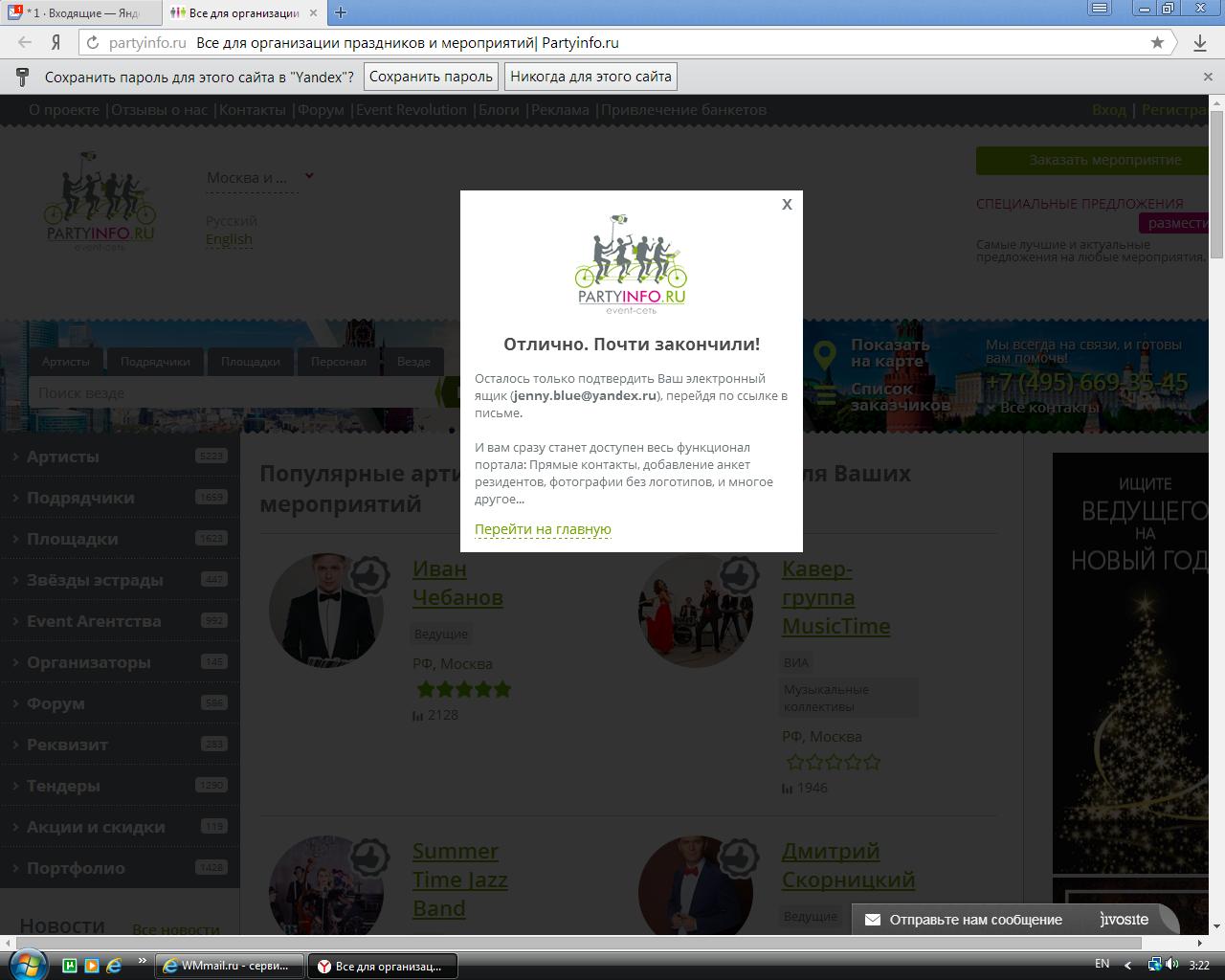Click the password key icon

[x=23, y=77]
